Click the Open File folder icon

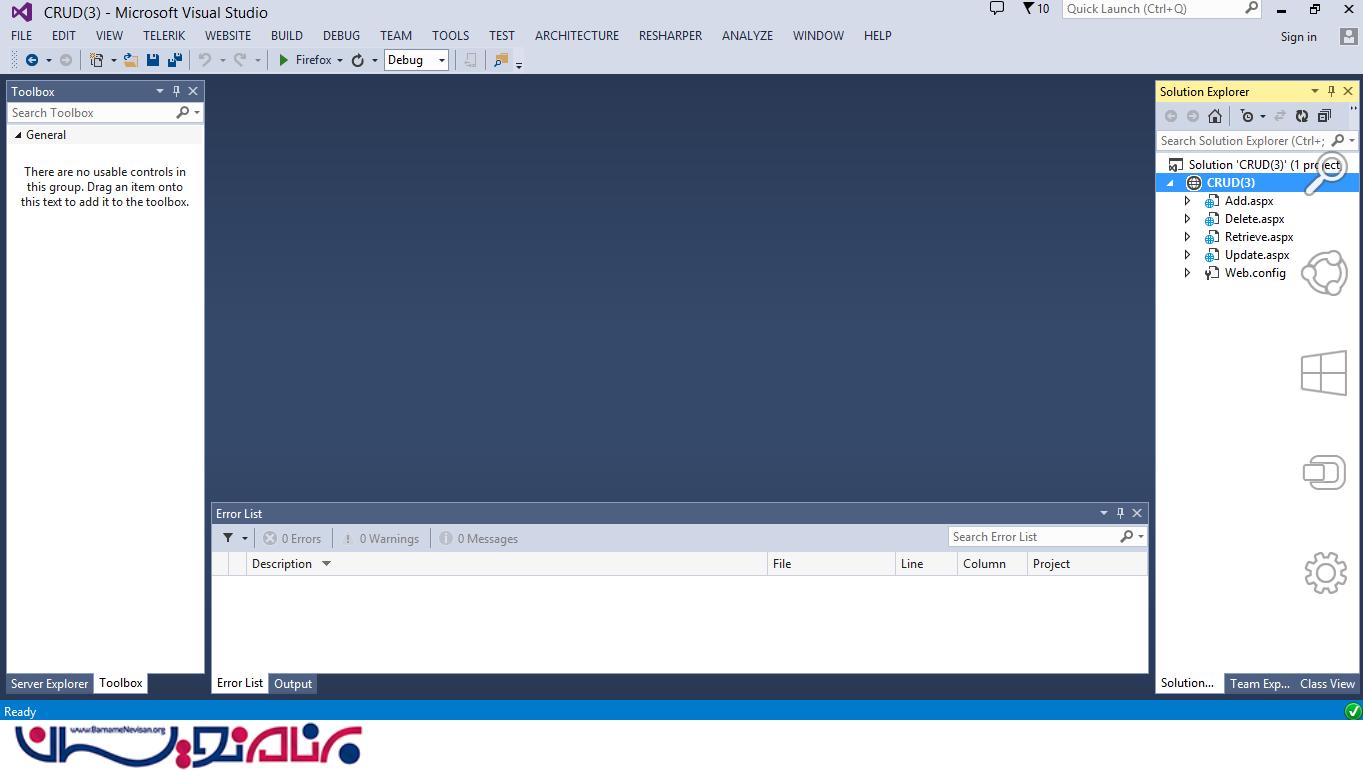tap(131, 60)
